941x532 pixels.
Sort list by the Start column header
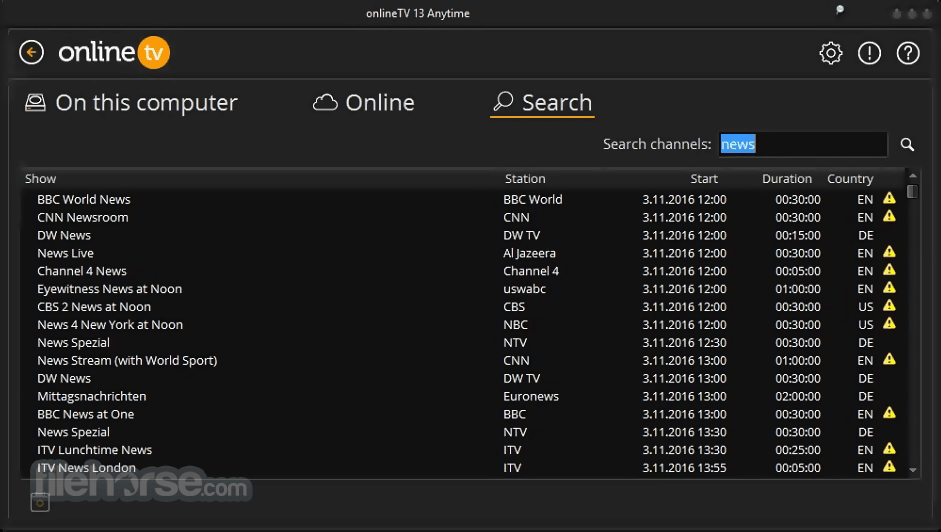(704, 178)
